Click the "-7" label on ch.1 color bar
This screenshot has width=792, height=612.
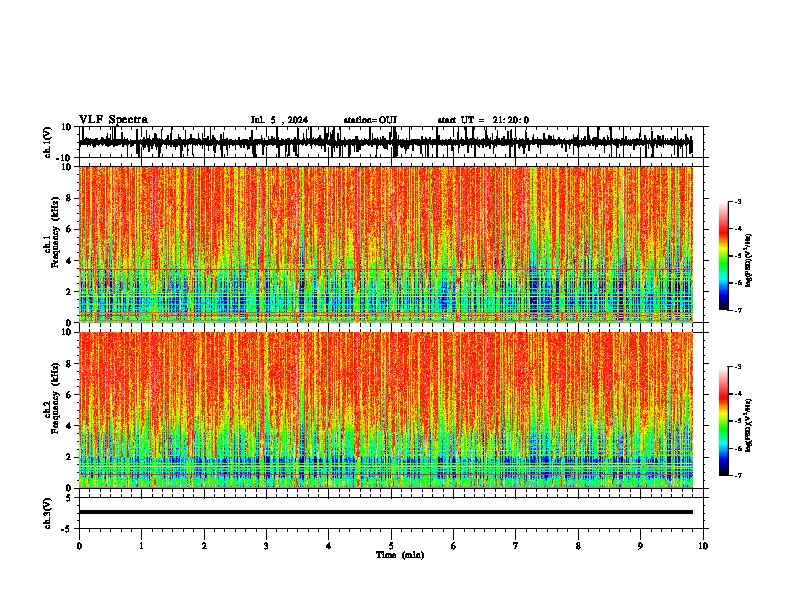coord(737,310)
